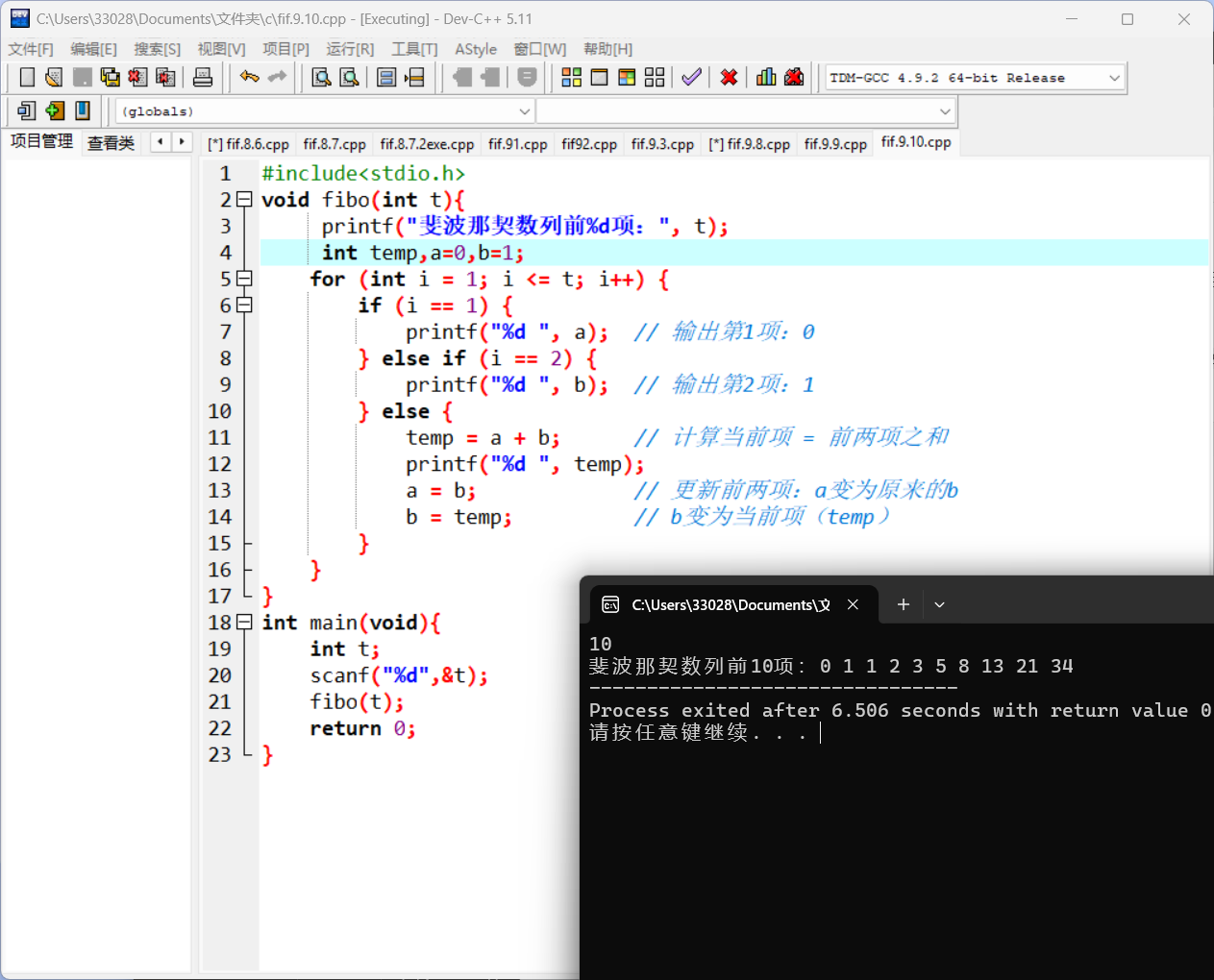The width and height of the screenshot is (1214, 980).
Task: Click the green plus project icon
Action: coord(55,111)
